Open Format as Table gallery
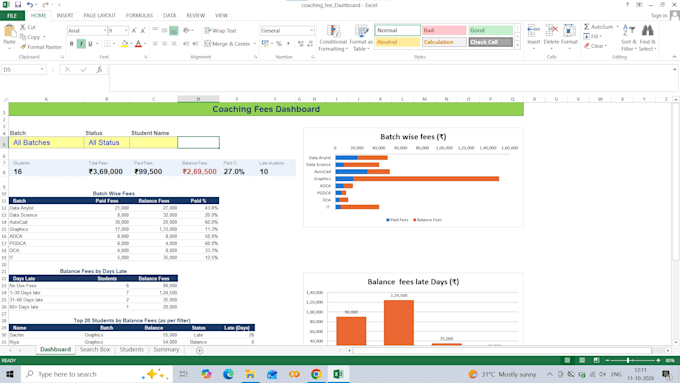The width and height of the screenshot is (680, 383). 361,38
